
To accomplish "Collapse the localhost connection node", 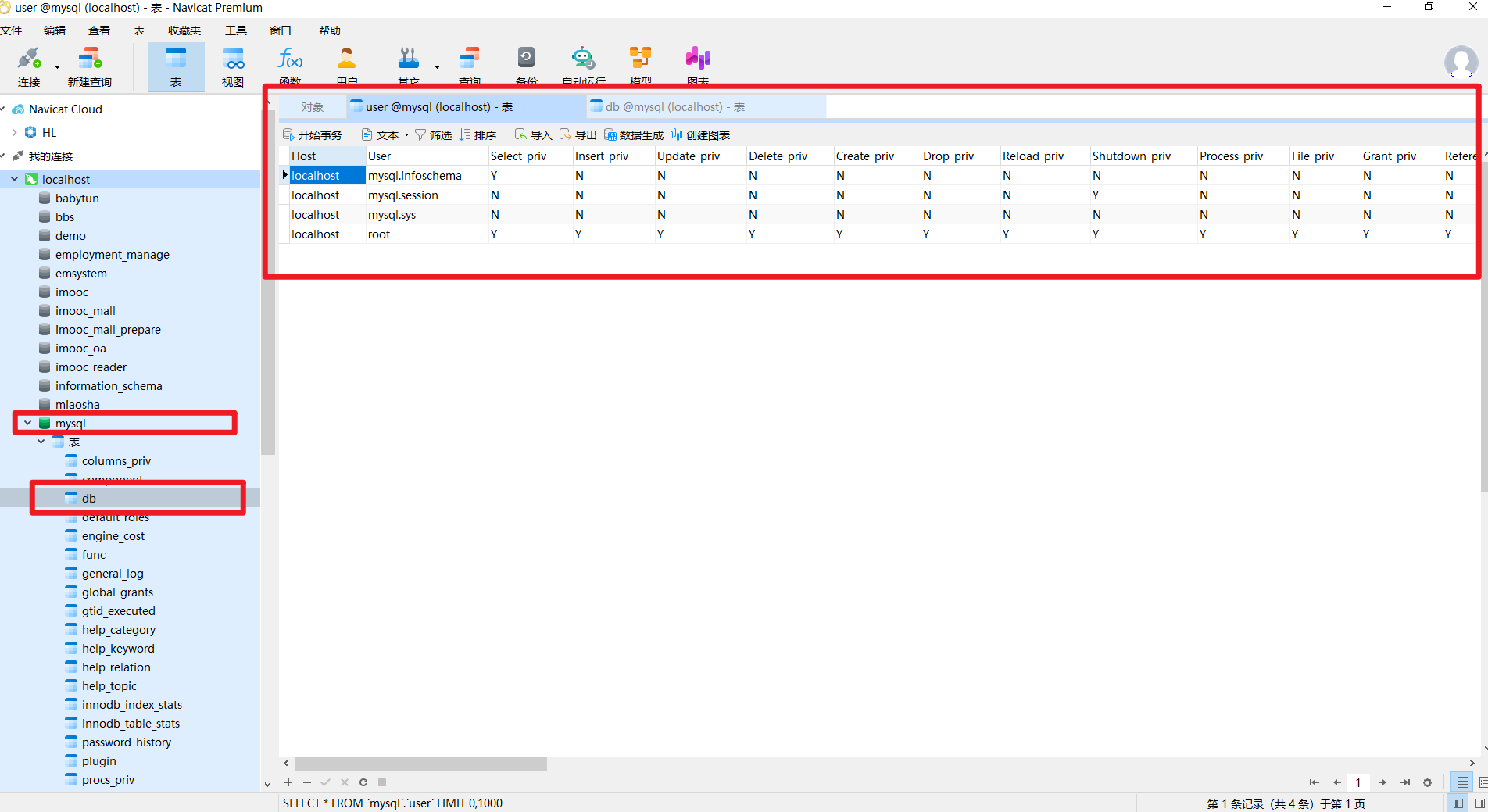I will [15, 180].
